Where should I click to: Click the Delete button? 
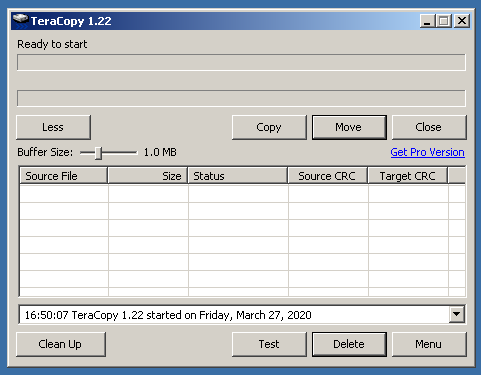349,344
